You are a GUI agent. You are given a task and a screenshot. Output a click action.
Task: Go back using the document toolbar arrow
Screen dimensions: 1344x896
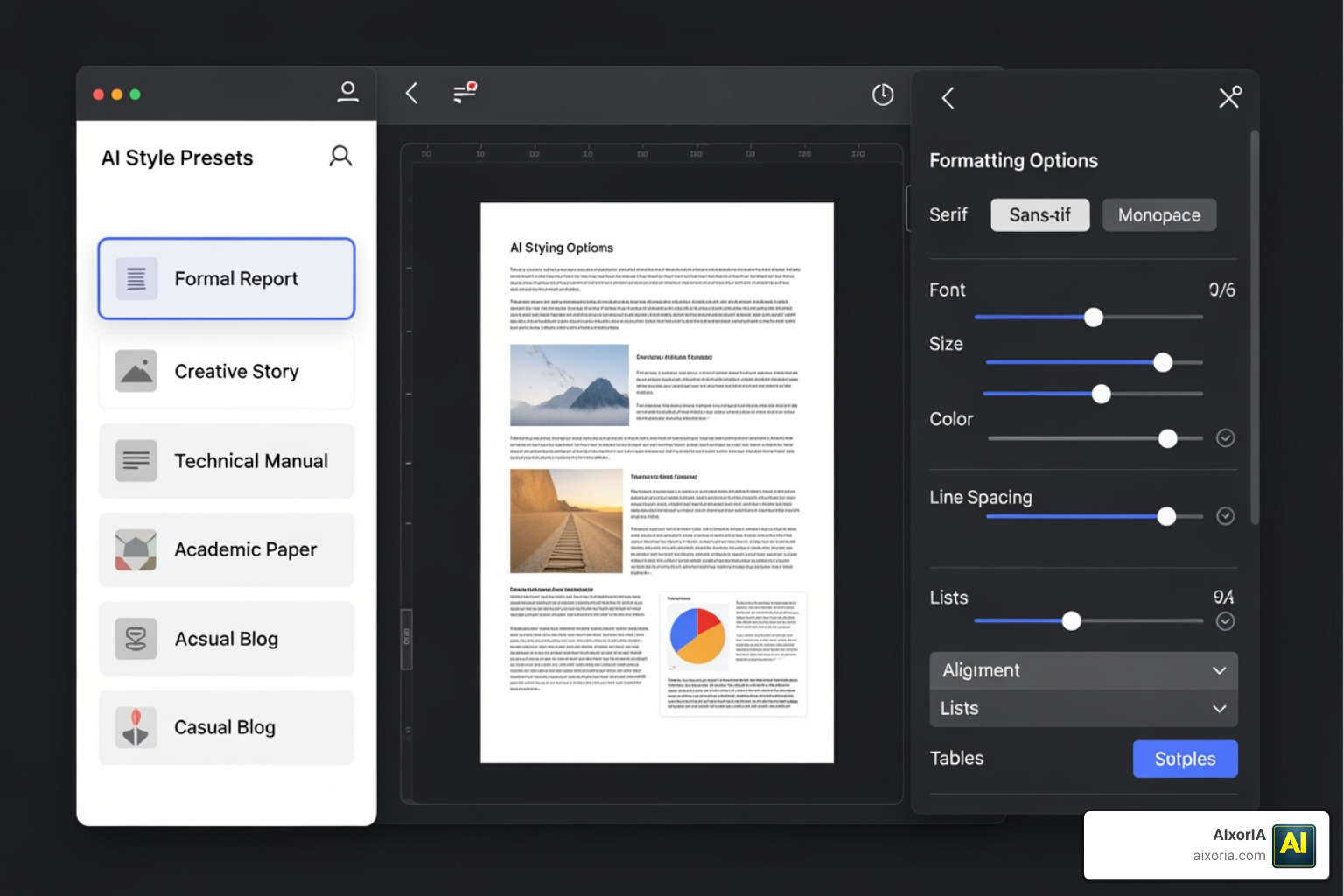tap(412, 93)
